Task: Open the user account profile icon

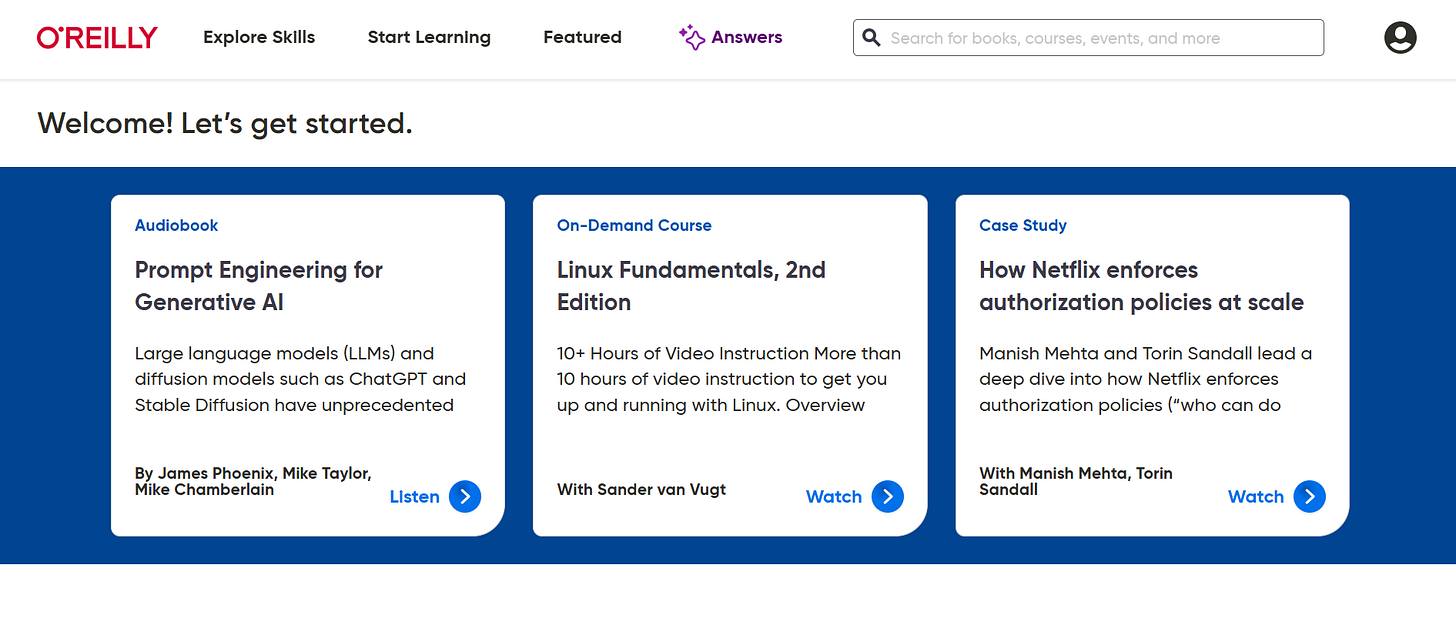Action: coord(1400,38)
